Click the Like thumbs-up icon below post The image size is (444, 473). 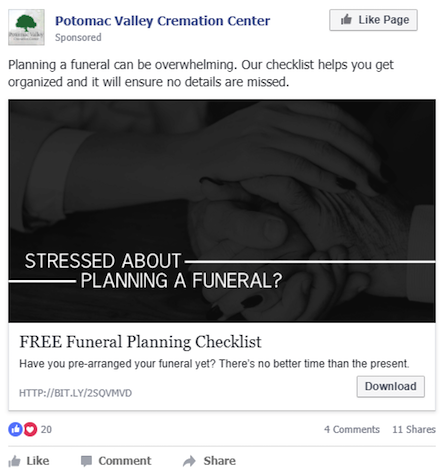tap(14, 461)
